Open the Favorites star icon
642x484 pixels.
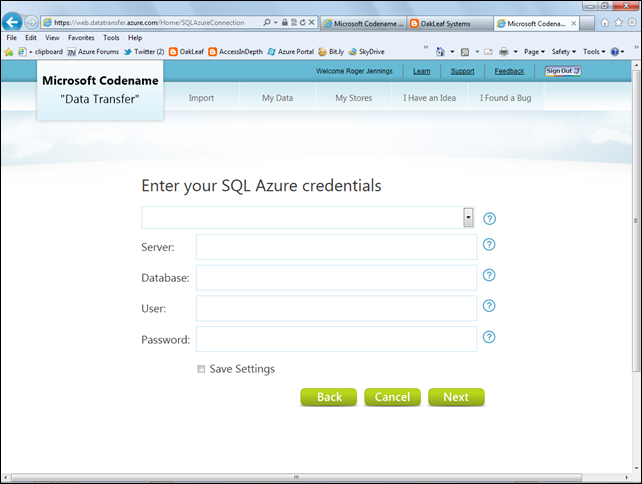(x=618, y=22)
